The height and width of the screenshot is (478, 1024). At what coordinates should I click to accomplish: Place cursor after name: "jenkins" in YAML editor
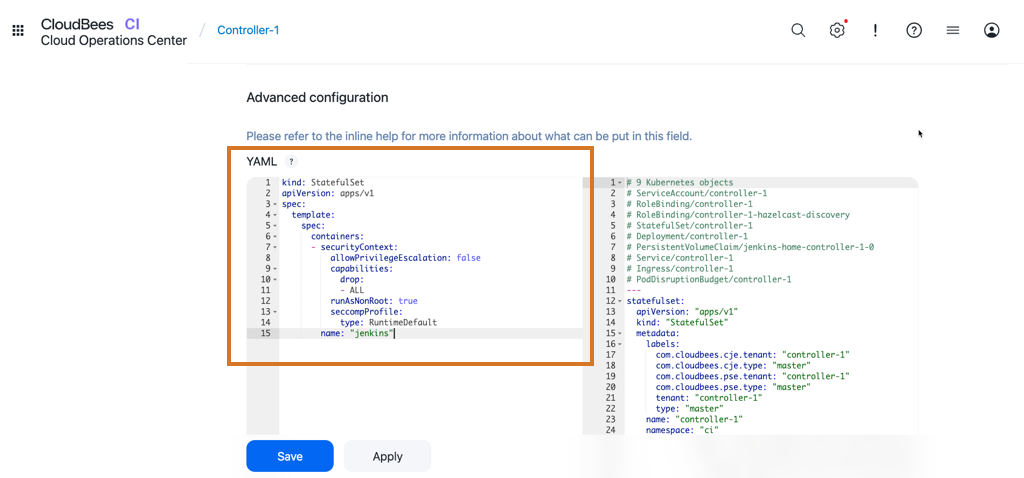[x=395, y=334]
